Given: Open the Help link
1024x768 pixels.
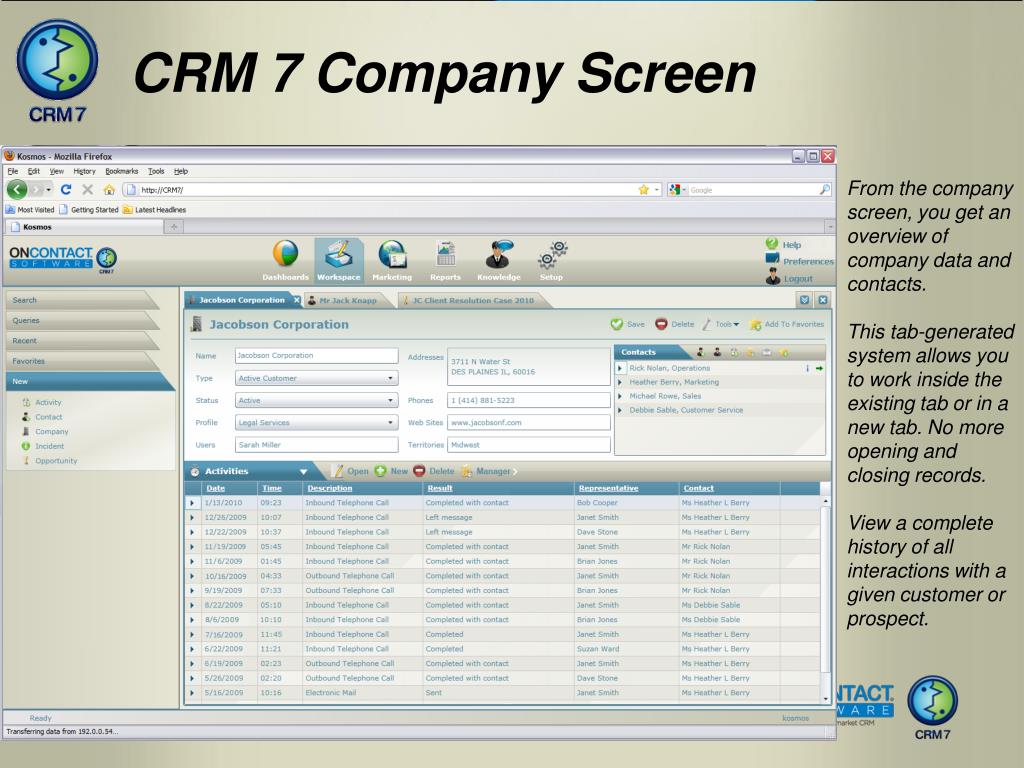Looking at the screenshot, I should click(784, 244).
